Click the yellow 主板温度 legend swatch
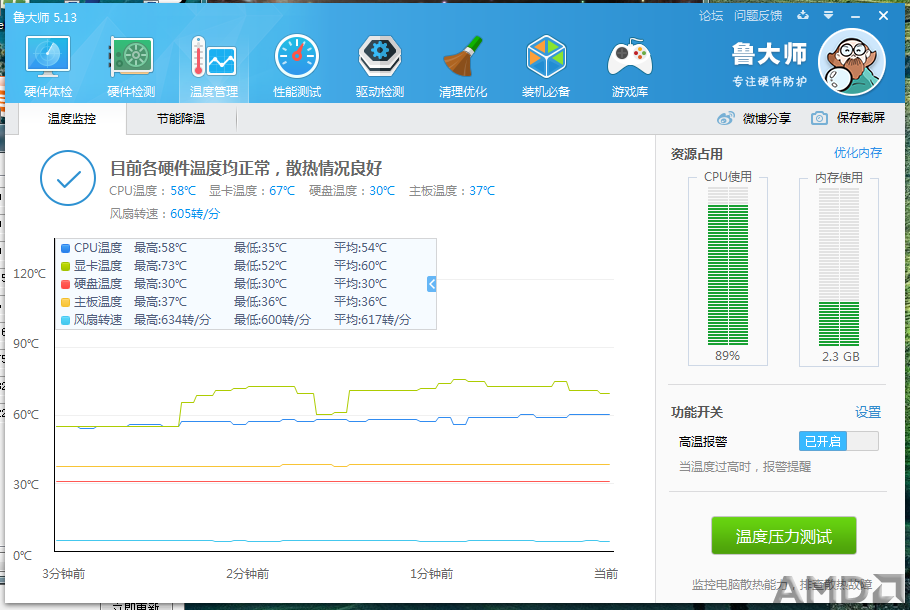This screenshot has width=910, height=610. [x=66, y=302]
